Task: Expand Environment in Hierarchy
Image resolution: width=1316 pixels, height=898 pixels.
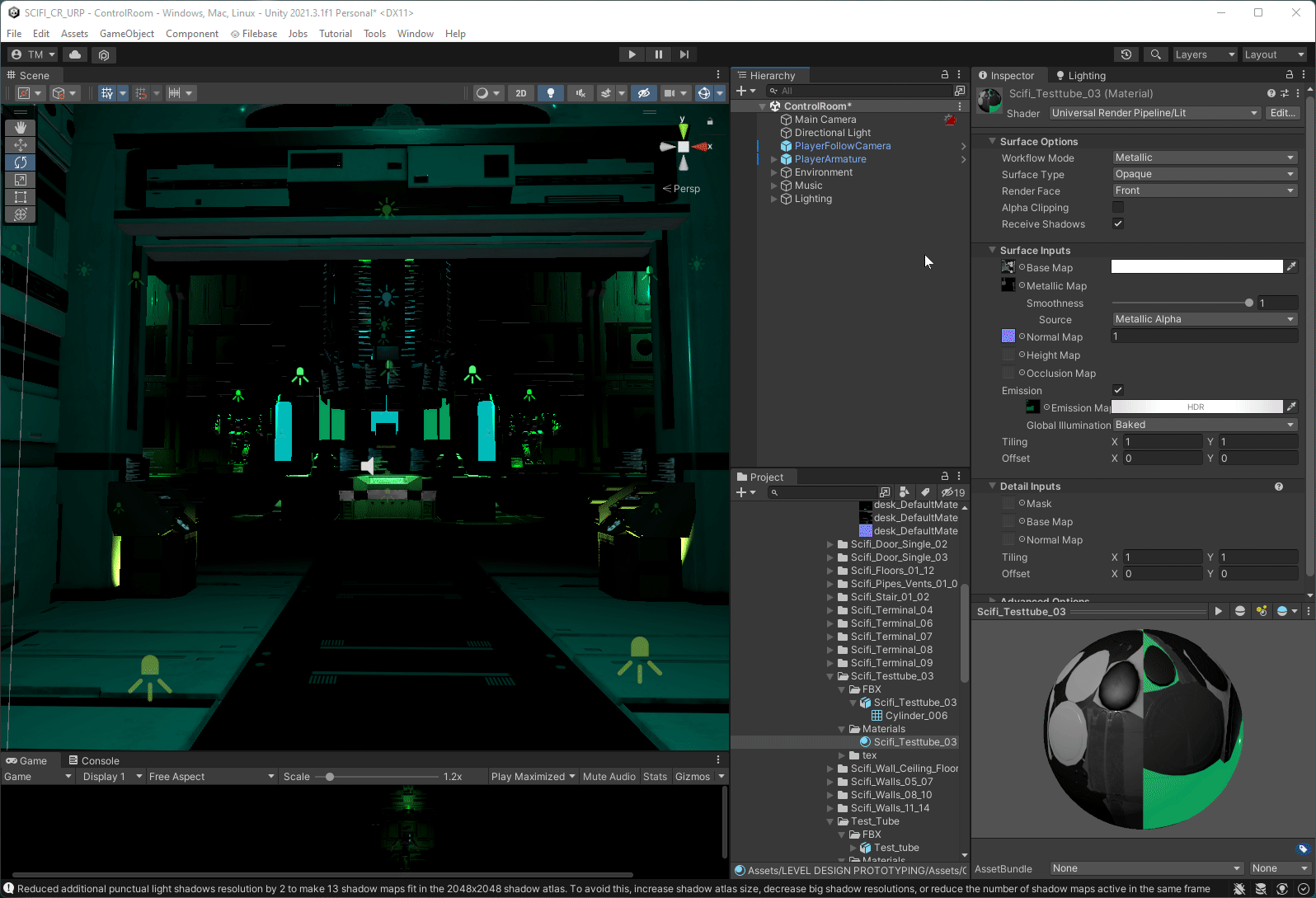Action: coord(773,172)
